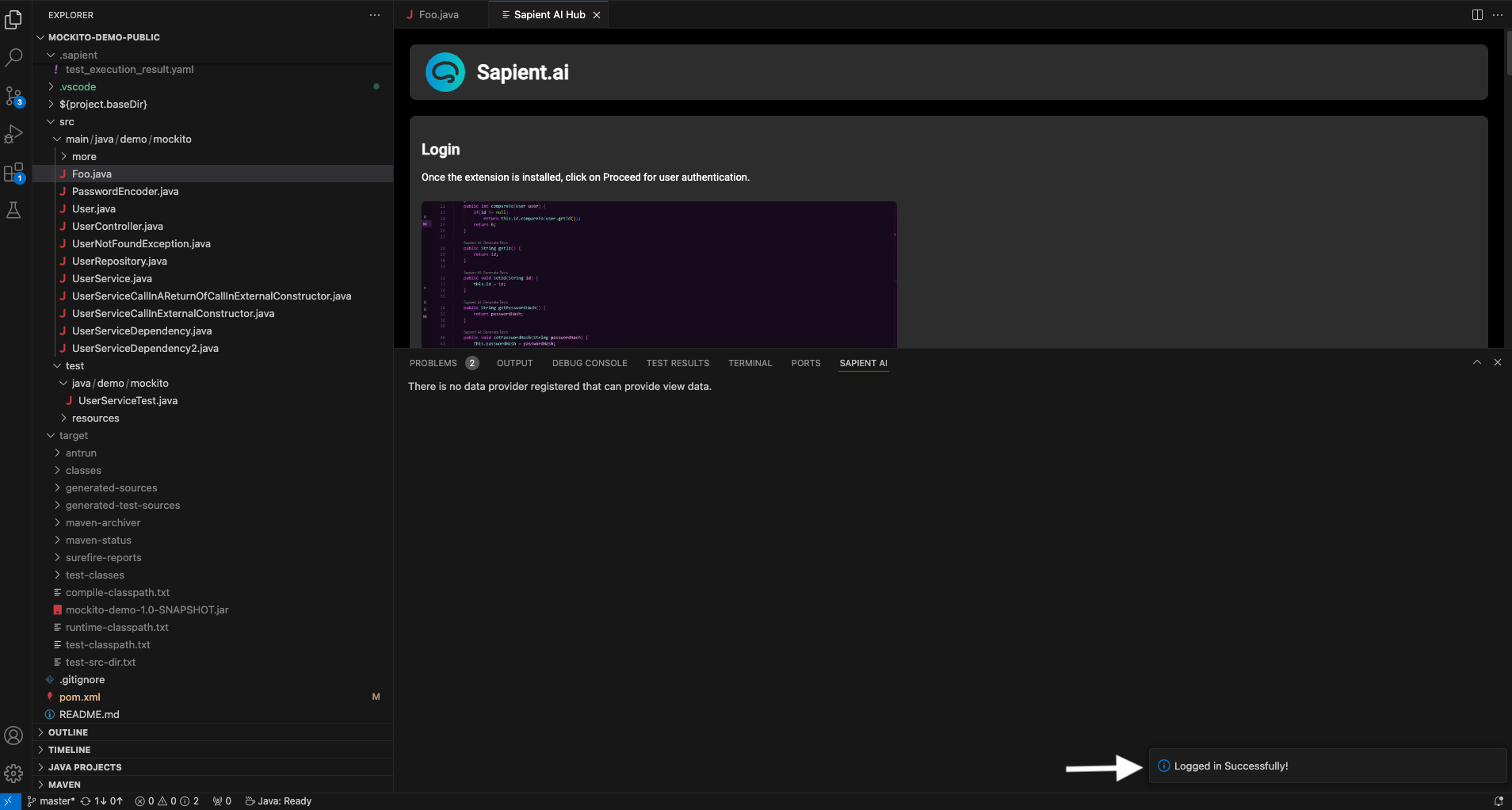The width and height of the screenshot is (1512, 810).
Task: Open errors and warnings status indicator
Action: (167, 801)
